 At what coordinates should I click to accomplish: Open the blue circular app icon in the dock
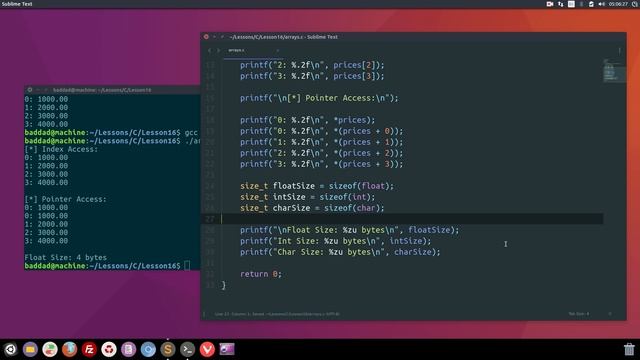pos(148,349)
